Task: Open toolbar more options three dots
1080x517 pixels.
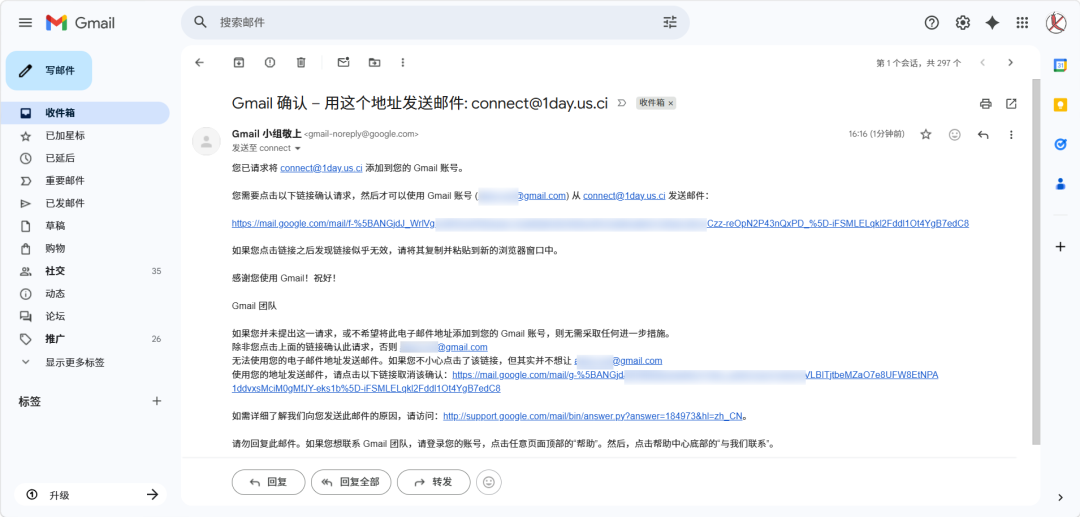Action: (403, 63)
